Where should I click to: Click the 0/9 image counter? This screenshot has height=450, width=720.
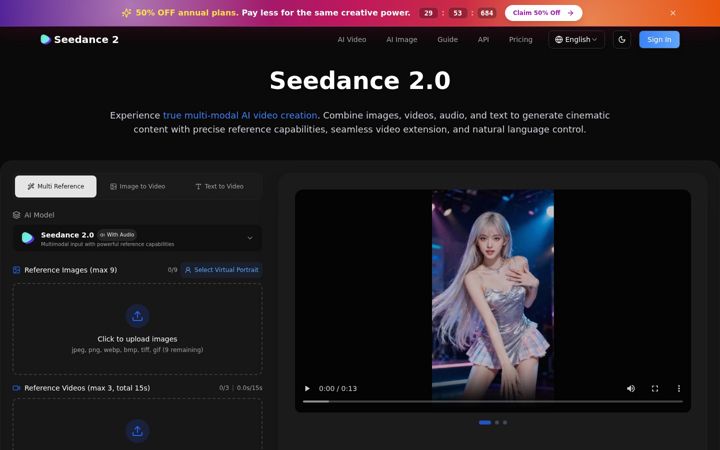coord(172,270)
